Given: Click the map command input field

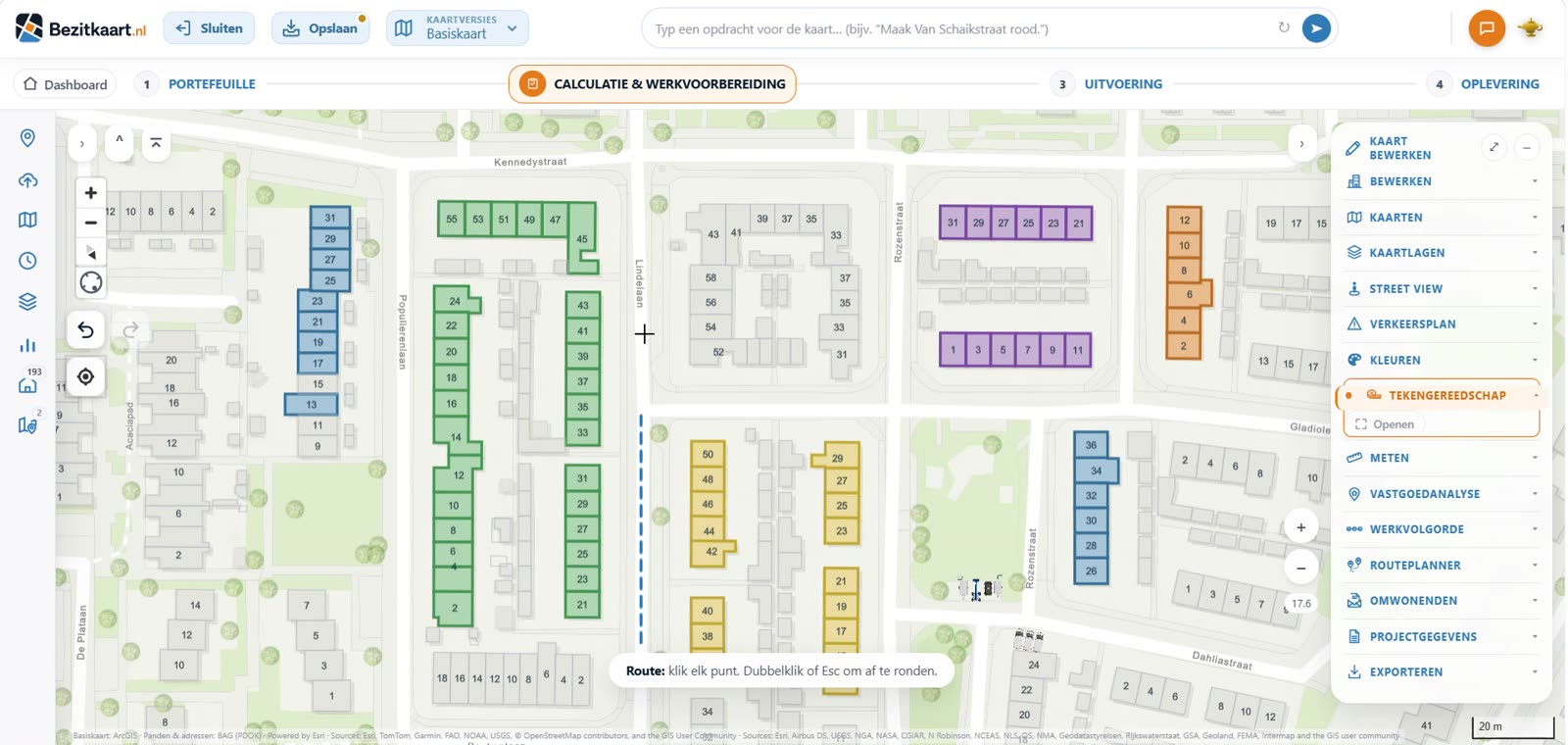Looking at the screenshot, I should (x=960, y=28).
